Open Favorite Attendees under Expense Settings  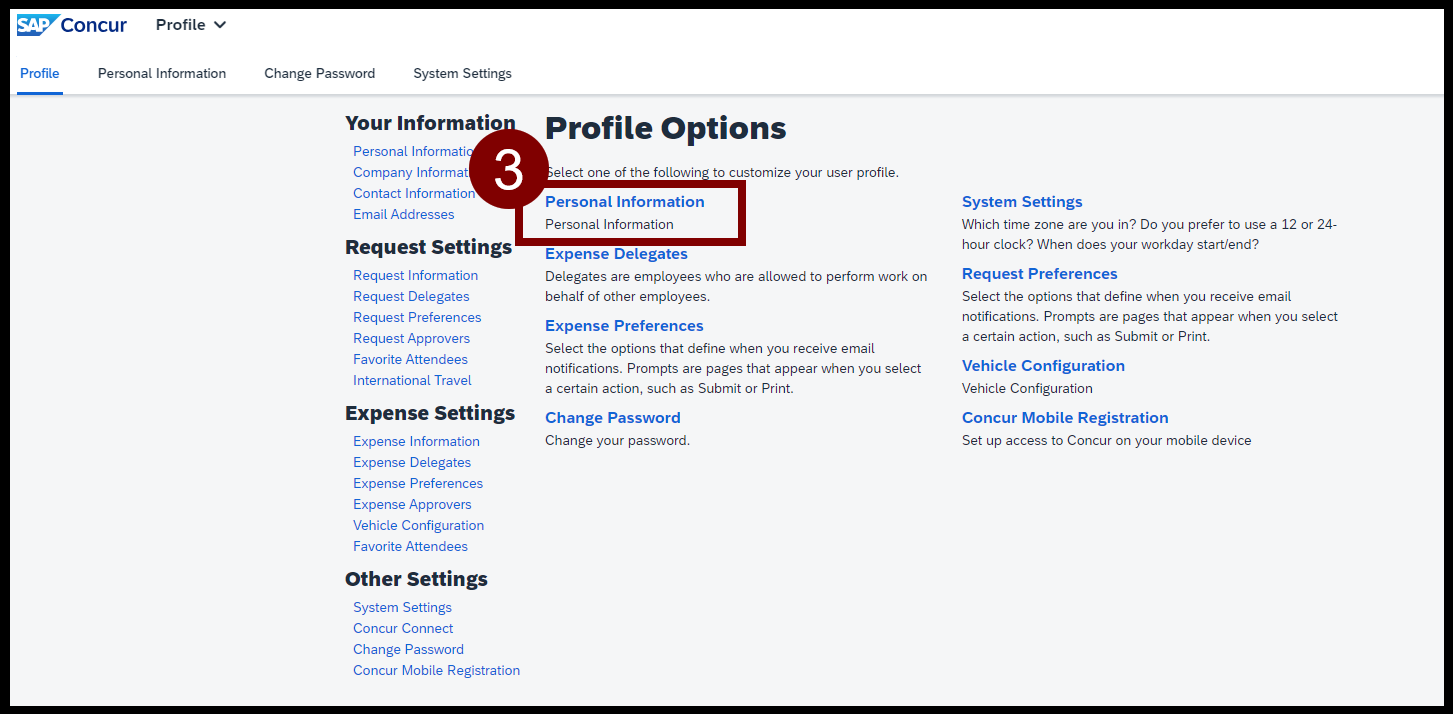pyautogui.click(x=410, y=546)
